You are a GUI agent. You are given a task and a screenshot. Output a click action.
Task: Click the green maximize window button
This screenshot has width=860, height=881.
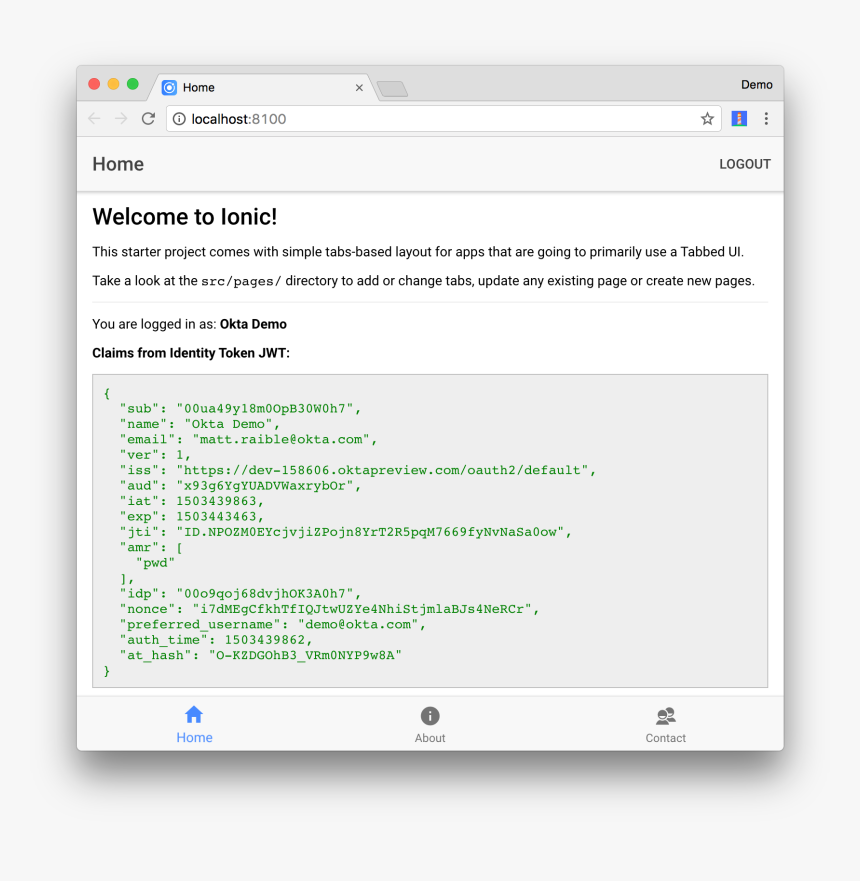click(x=133, y=84)
